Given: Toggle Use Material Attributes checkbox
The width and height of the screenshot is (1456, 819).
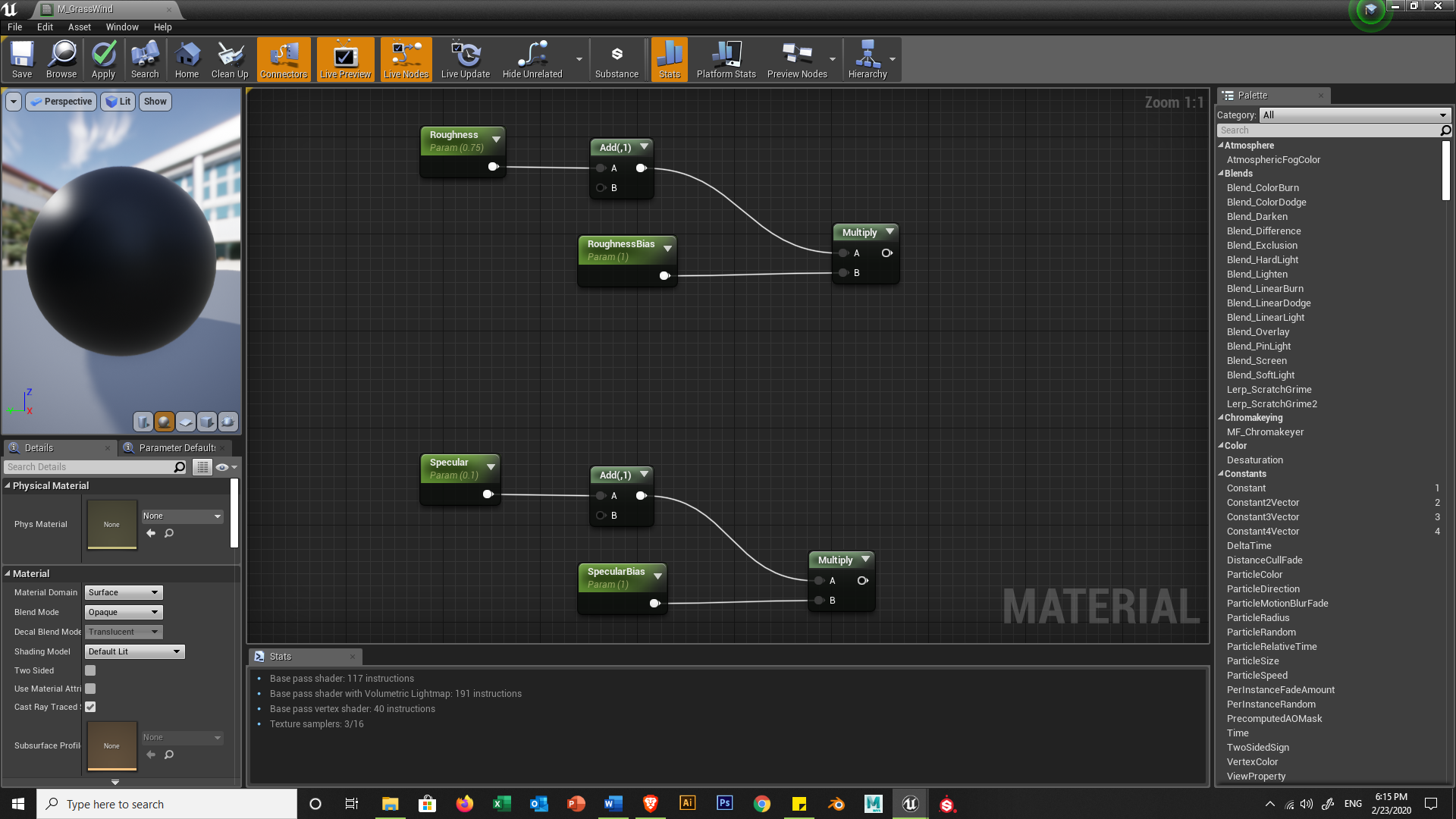Looking at the screenshot, I should coord(90,689).
